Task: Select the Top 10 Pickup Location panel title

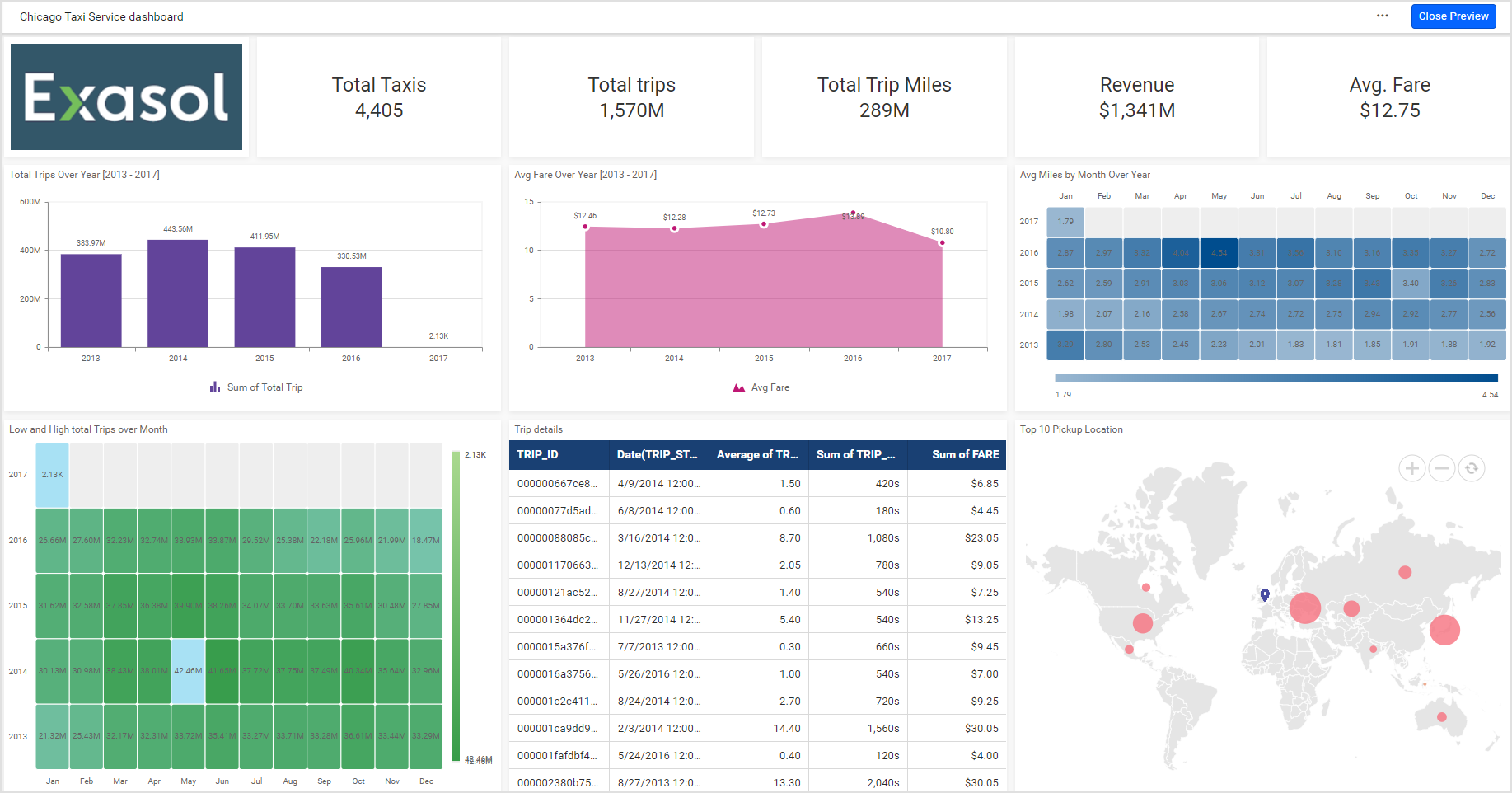Action: pos(1071,429)
